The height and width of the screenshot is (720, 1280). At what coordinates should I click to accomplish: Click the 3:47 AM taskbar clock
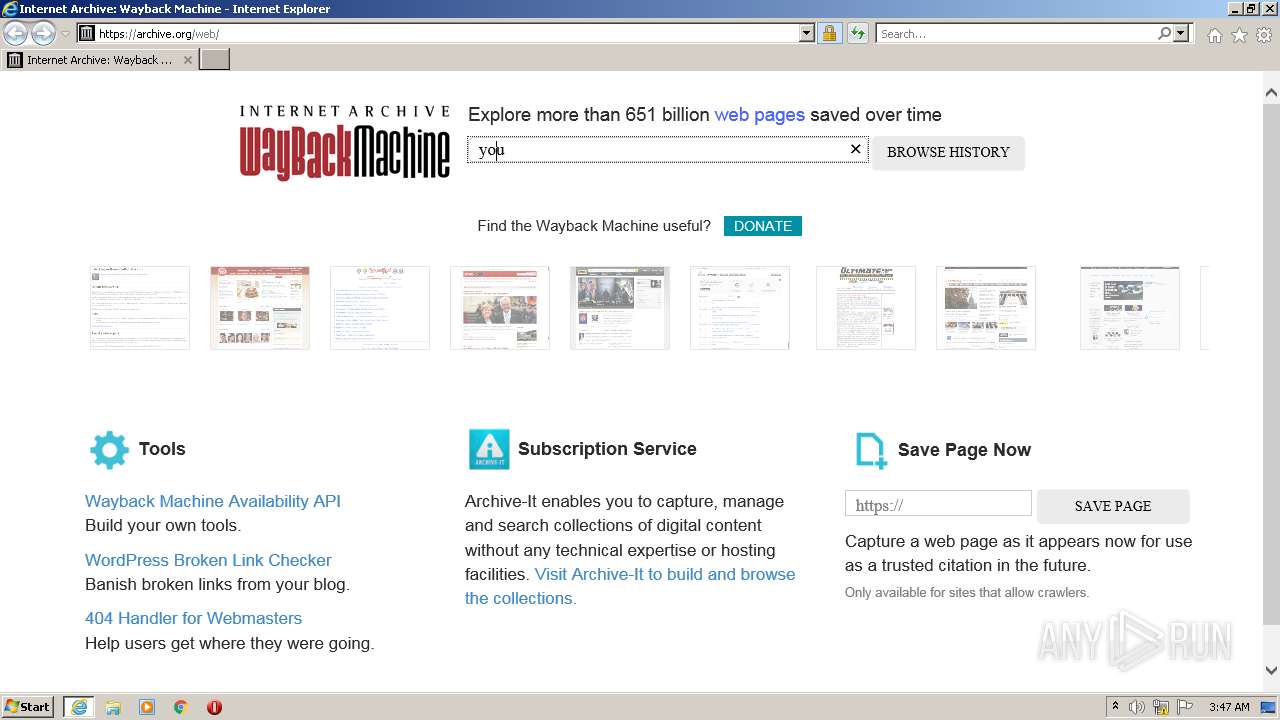[x=1229, y=707]
